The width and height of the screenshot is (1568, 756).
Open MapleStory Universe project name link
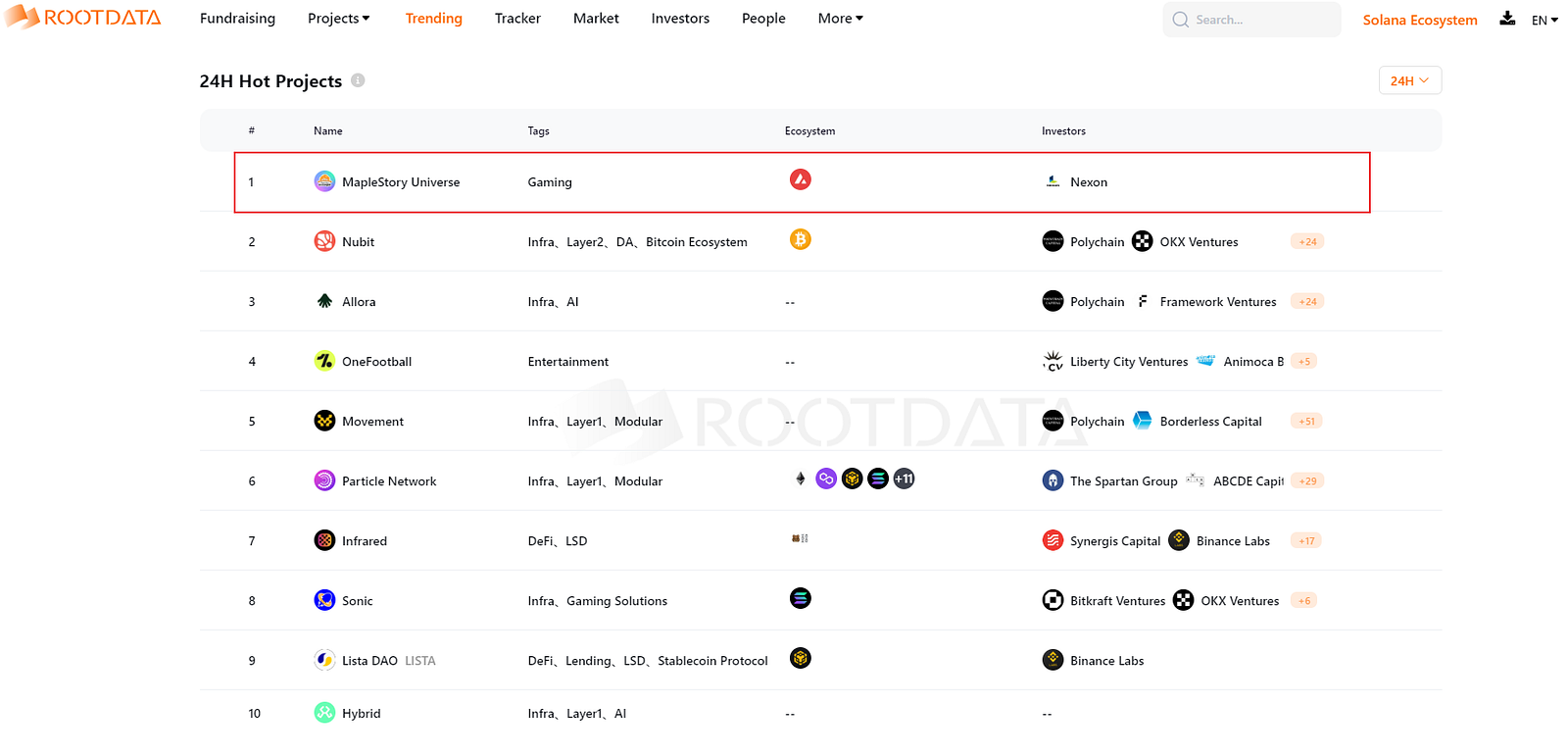click(401, 181)
